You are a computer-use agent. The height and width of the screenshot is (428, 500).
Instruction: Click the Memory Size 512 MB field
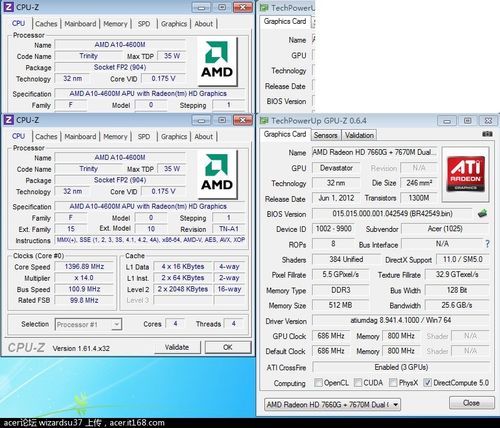[340, 305]
